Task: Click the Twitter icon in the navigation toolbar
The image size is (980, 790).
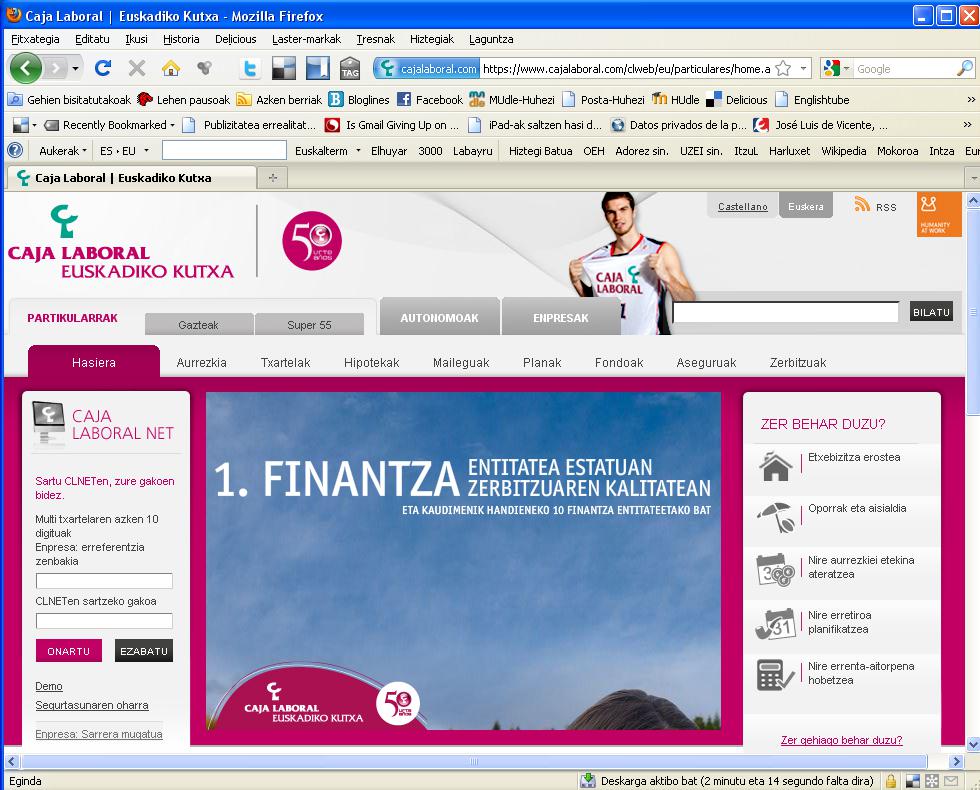Action: pyautogui.click(x=250, y=69)
